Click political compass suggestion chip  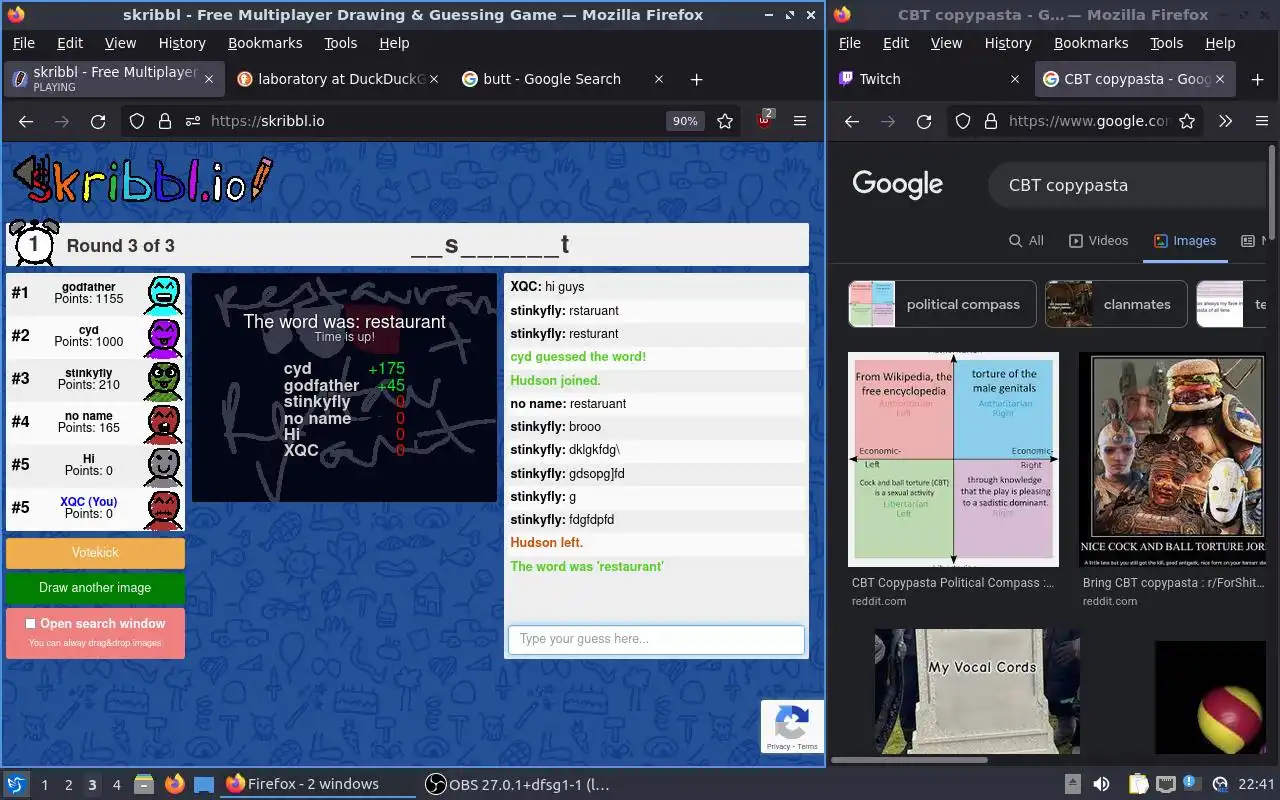coord(941,304)
